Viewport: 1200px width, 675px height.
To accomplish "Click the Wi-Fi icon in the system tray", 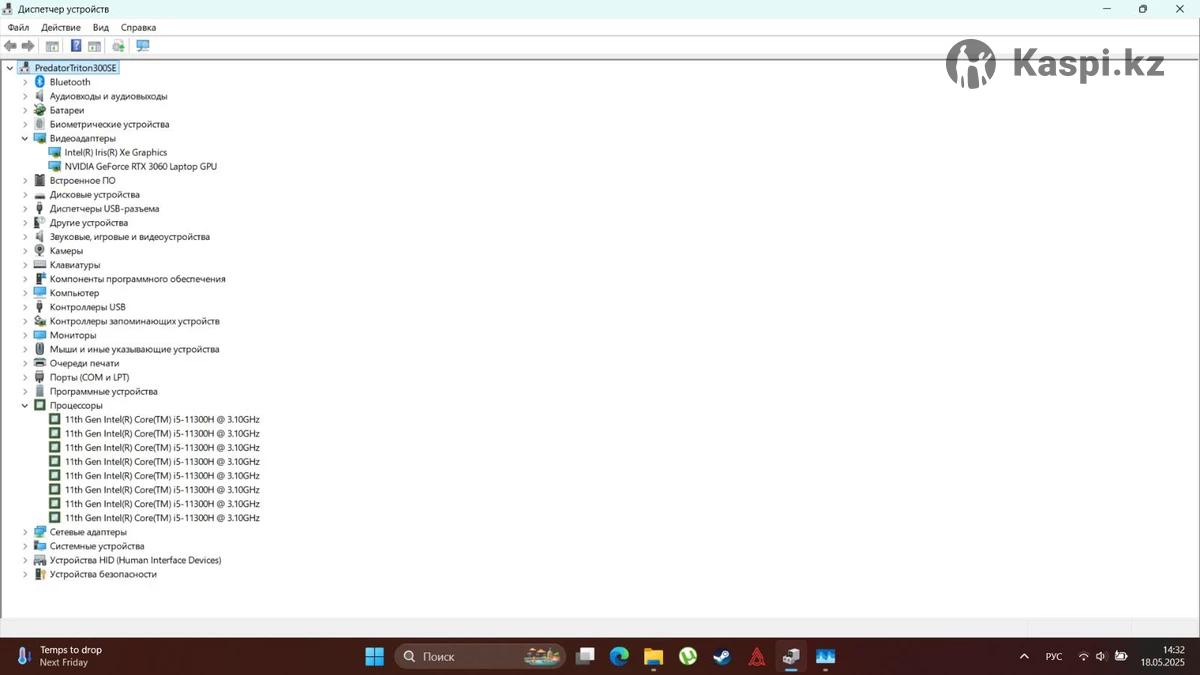I will click(x=1083, y=657).
